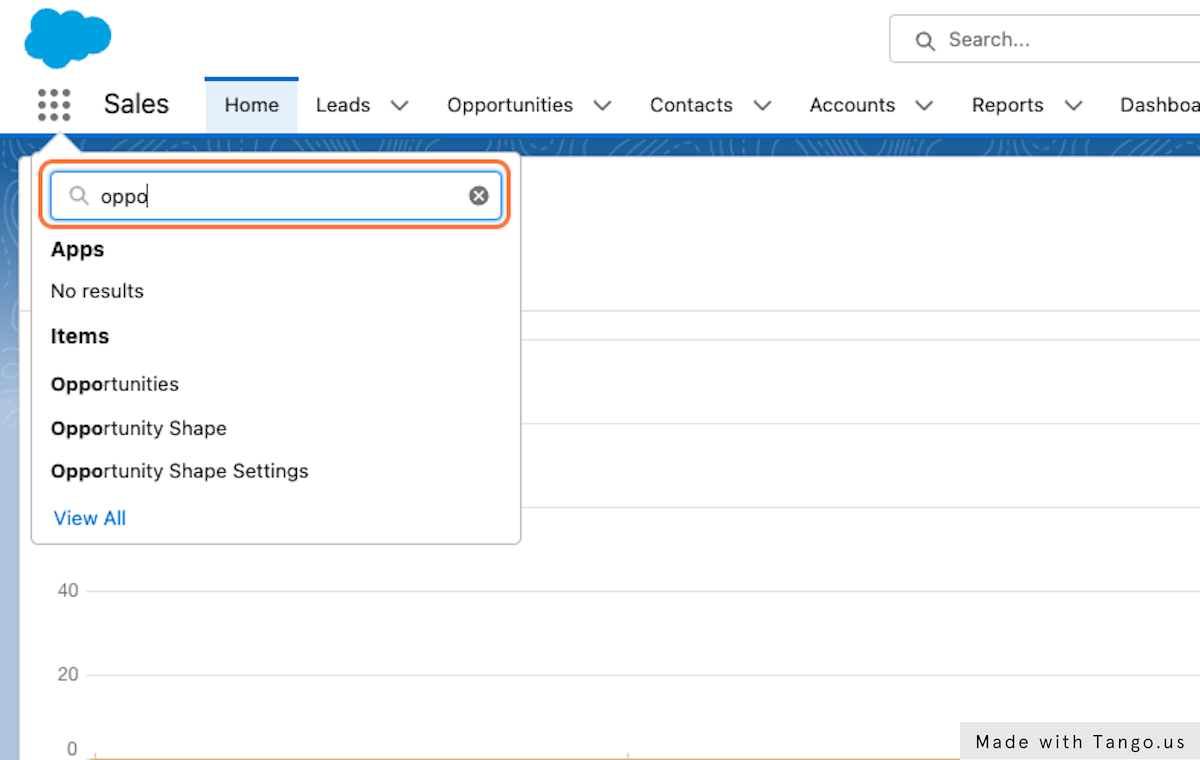
Task: Expand the Reports tab chevron
Action: (1074, 106)
